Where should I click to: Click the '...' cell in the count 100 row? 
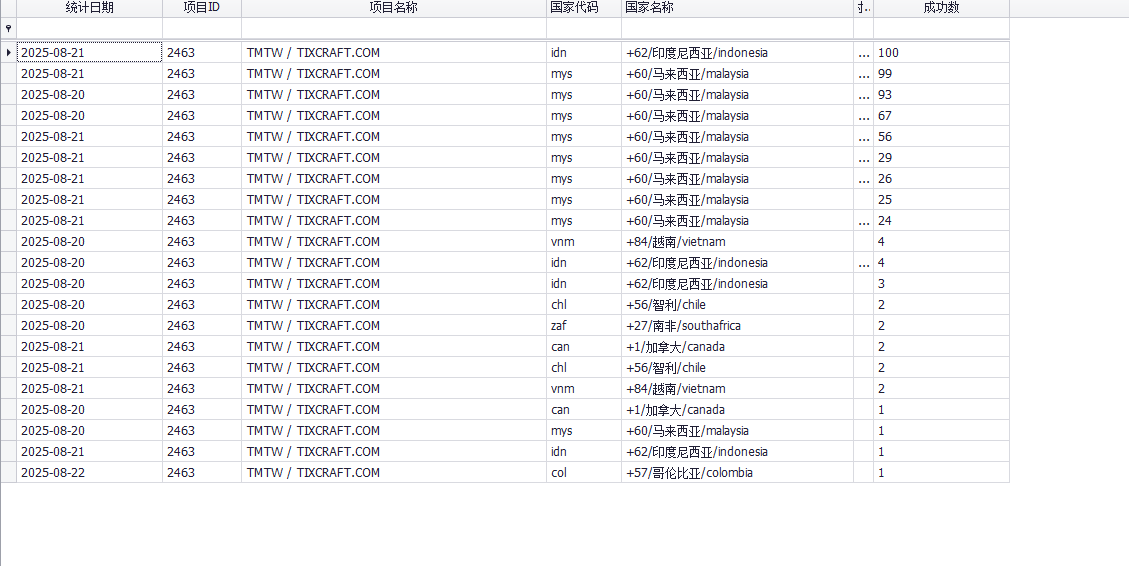pyautogui.click(x=863, y=53)
